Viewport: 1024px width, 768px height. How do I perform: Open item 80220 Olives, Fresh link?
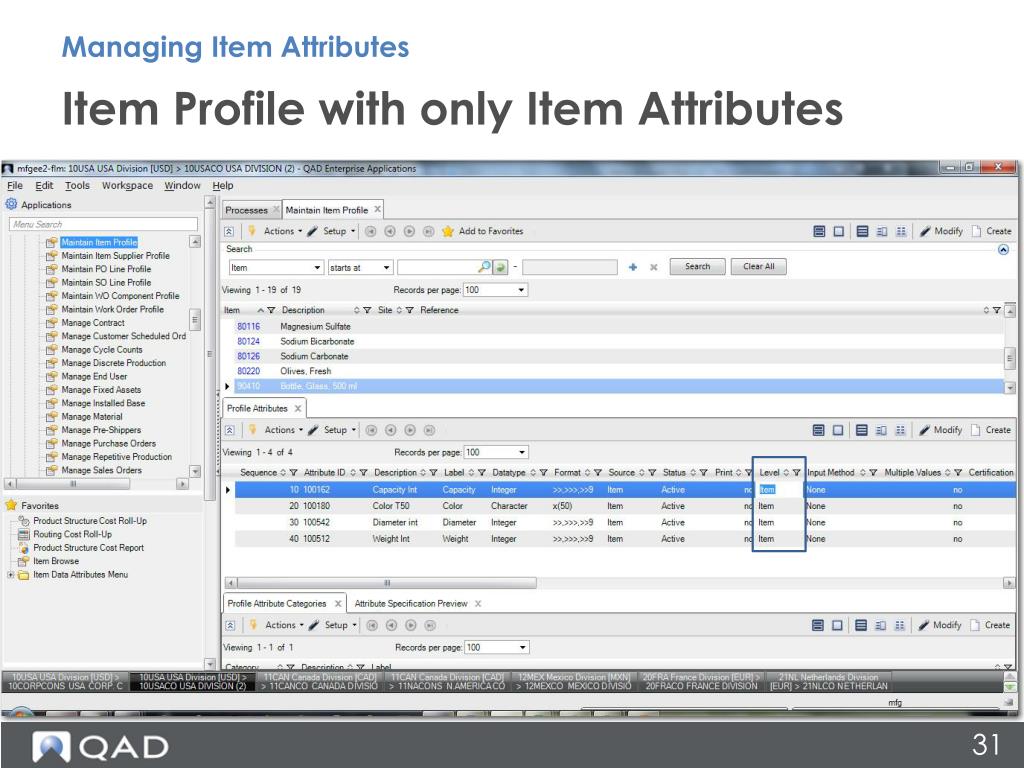248,371
